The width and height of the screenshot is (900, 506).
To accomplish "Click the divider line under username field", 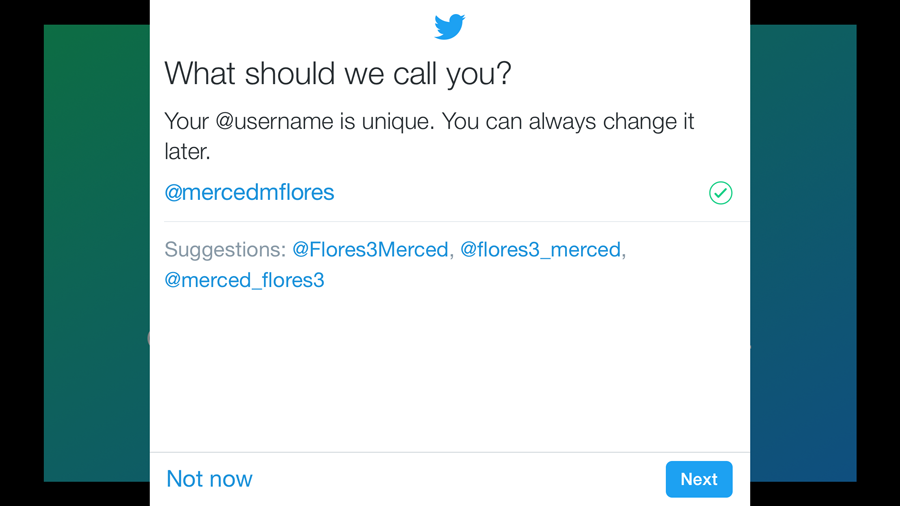I will coord(456,221).
